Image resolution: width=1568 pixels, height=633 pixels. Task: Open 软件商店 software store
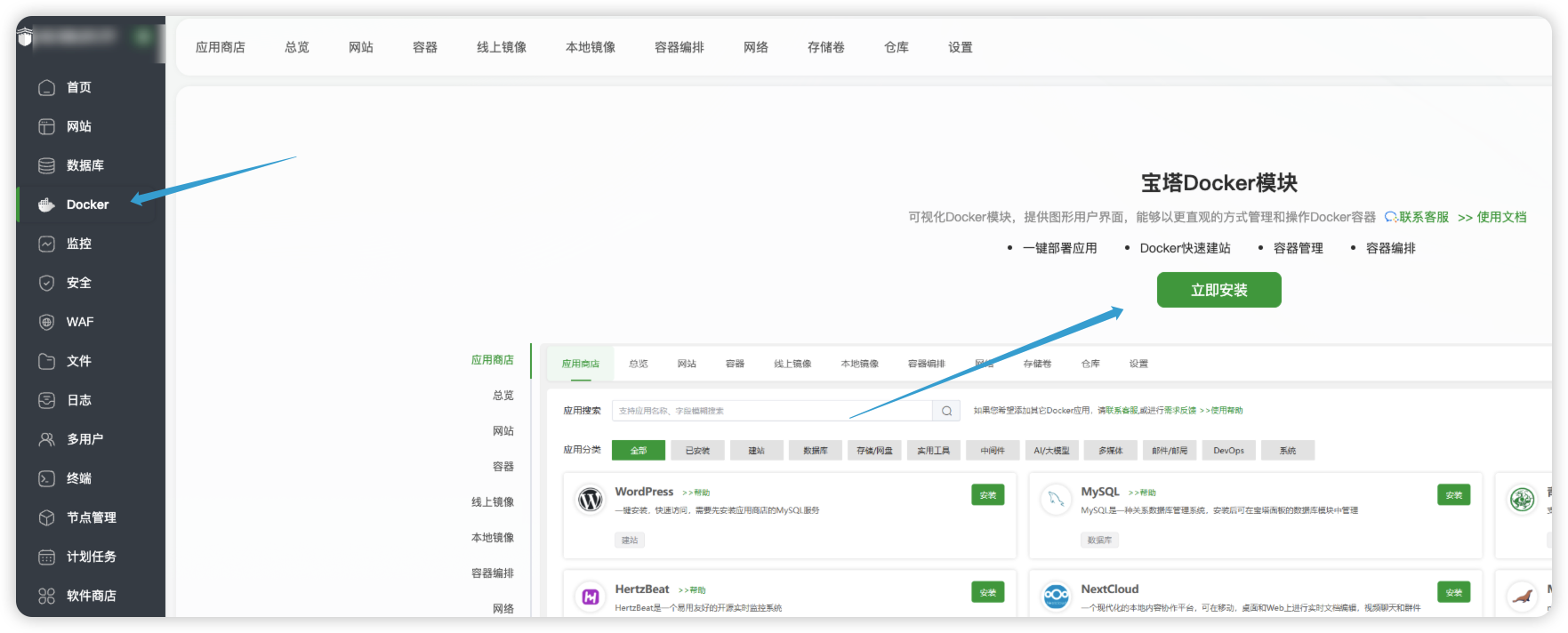pos(91,596)
